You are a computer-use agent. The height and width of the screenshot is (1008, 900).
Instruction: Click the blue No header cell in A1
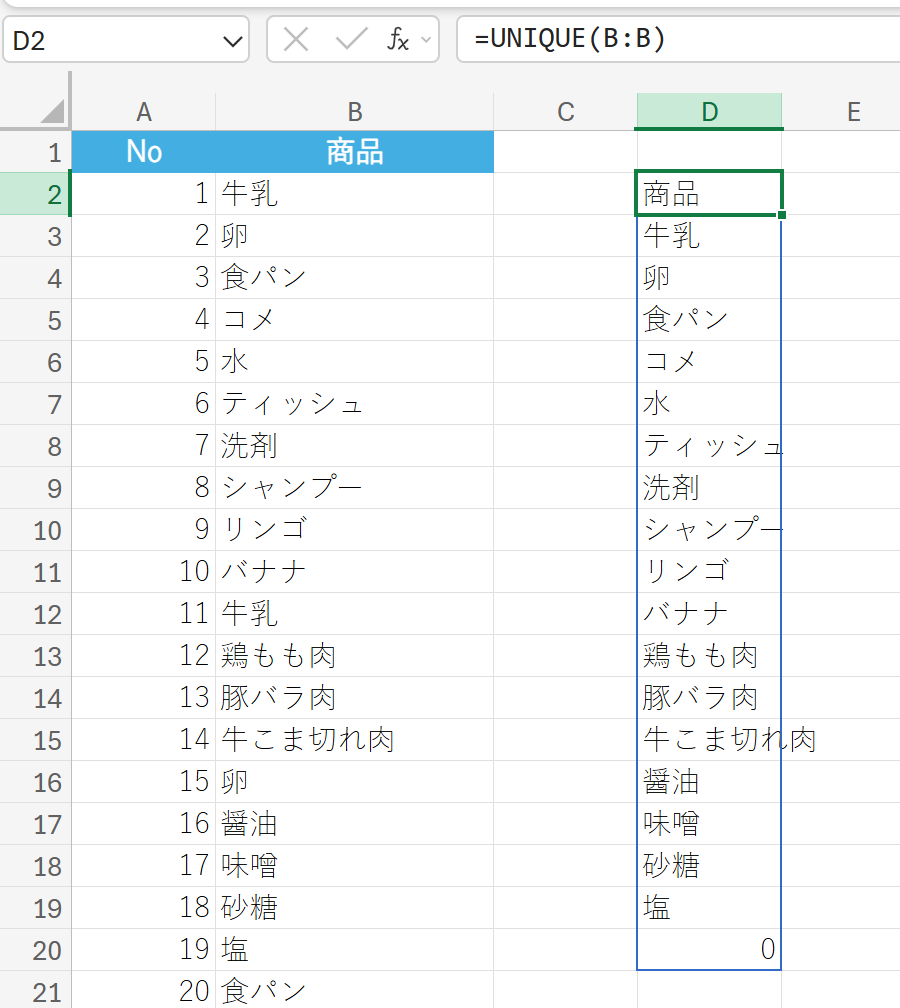pos(144,152)
